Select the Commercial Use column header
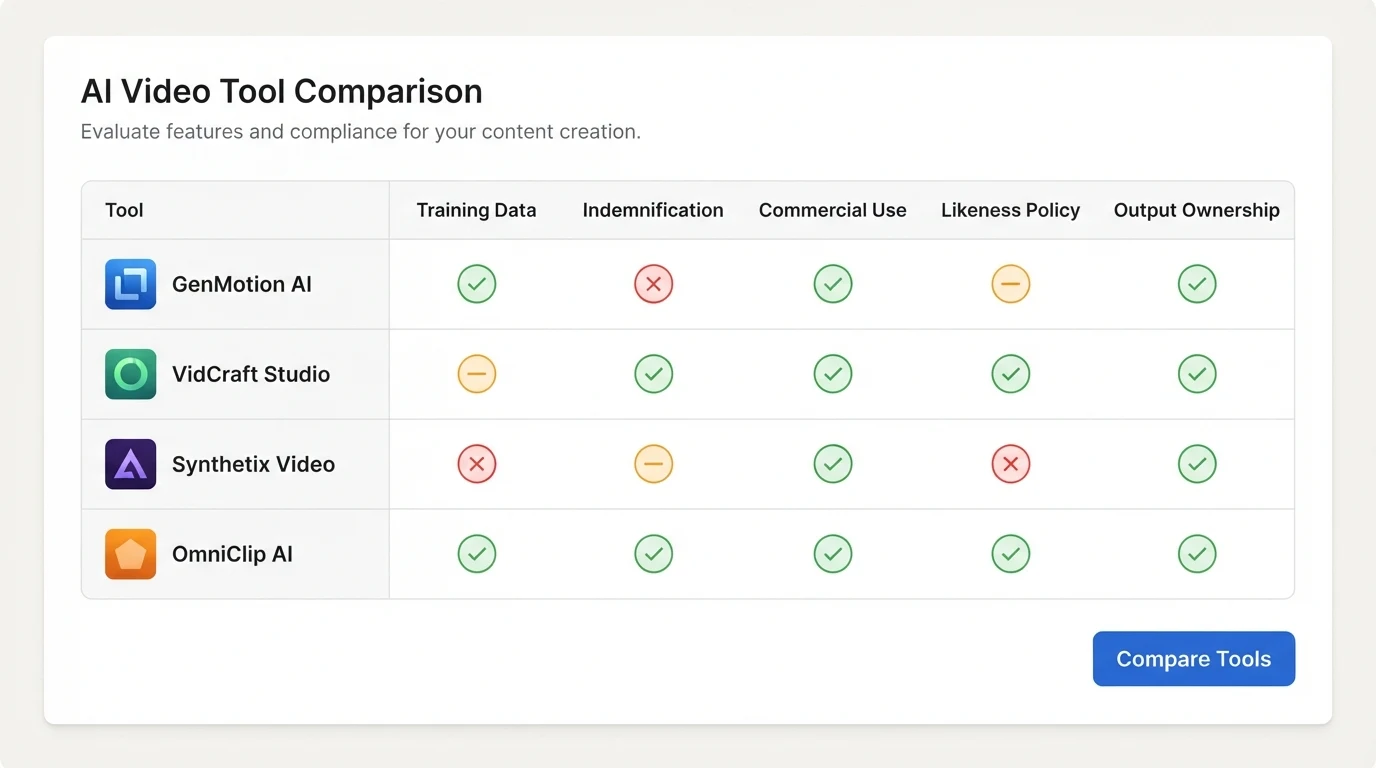Image resolution: width=1376 pixels, height=768 pixels. coord(833,210)
